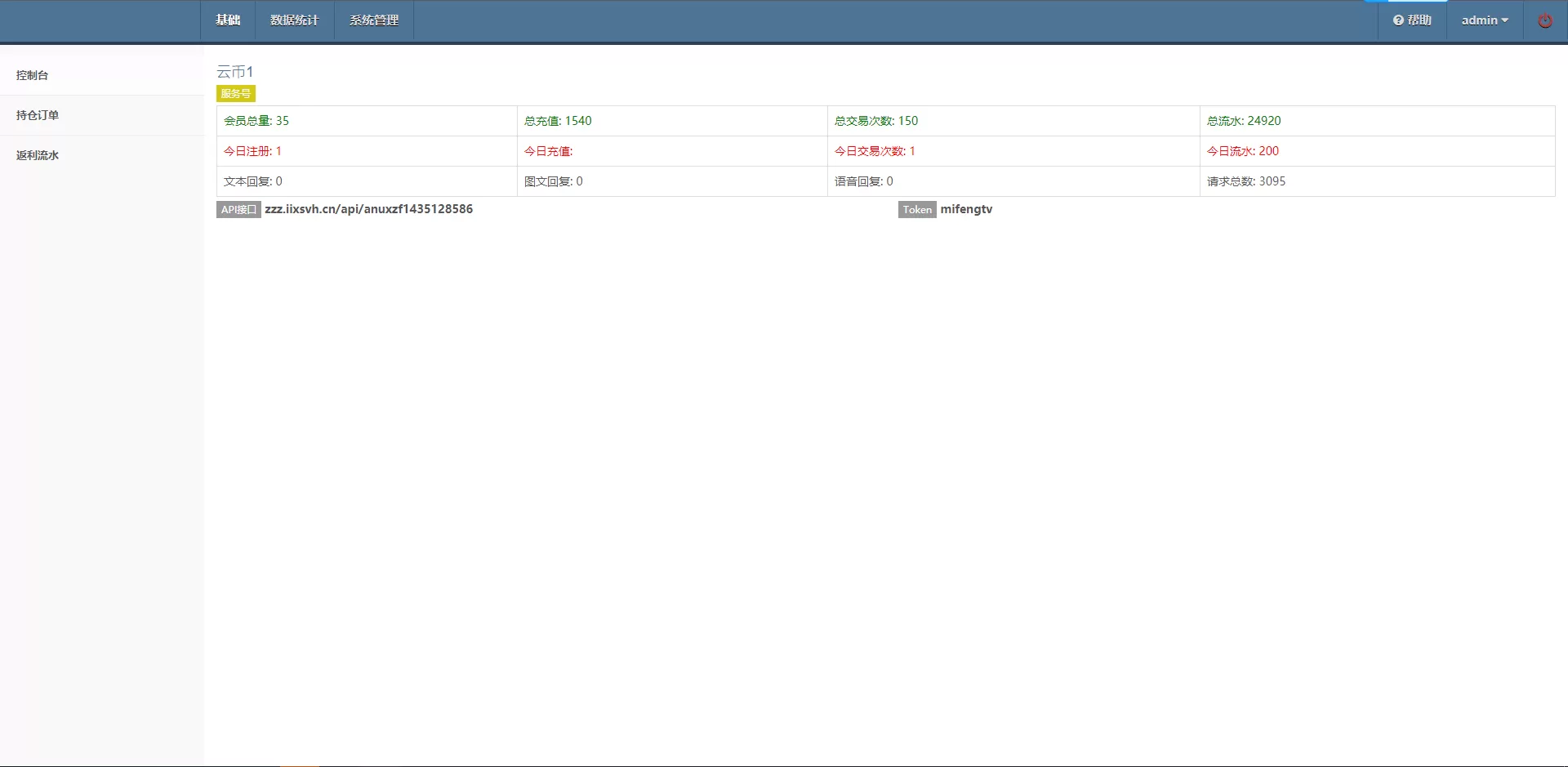Click the red power logout icon
This screenshot has width=1568, height=767.
[x=1544, y=21]
